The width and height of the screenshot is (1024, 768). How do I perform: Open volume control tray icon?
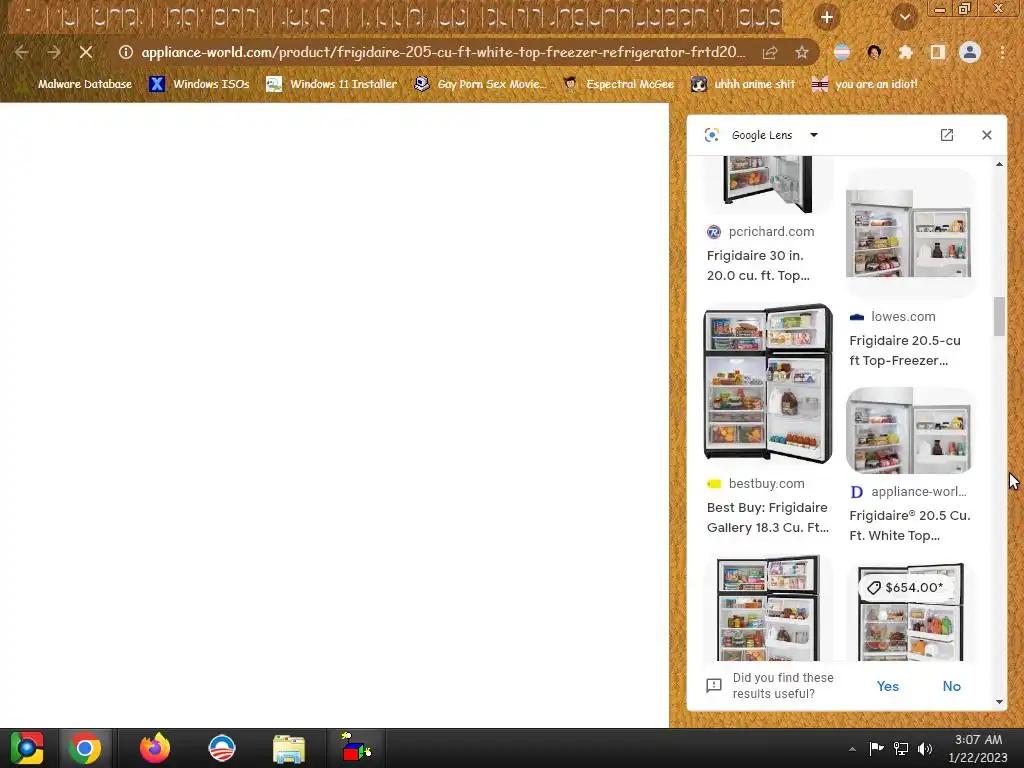pyautogui.click(x=925, y=748)
